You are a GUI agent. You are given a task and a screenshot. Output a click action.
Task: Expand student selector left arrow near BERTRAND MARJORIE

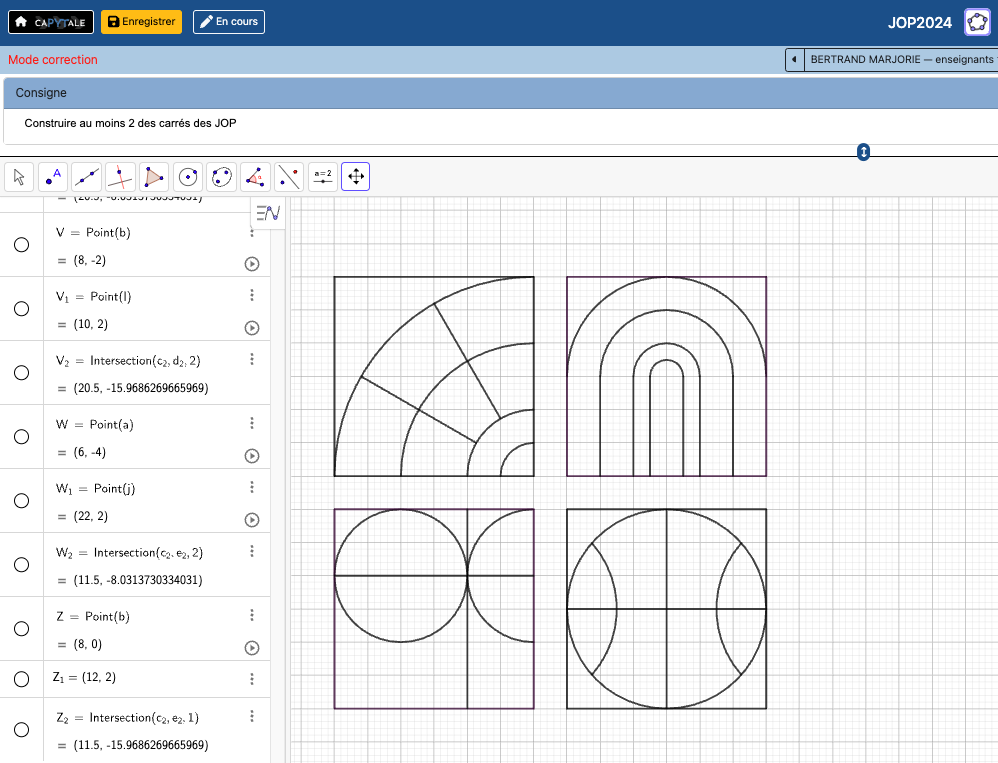click(x=794, y=60)
